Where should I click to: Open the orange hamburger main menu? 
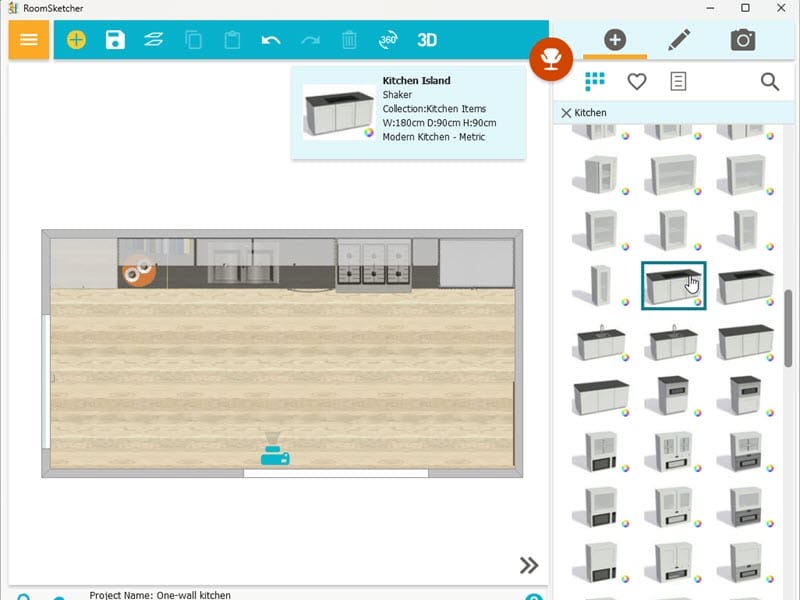pyautogui.click(x=27, y=40)
